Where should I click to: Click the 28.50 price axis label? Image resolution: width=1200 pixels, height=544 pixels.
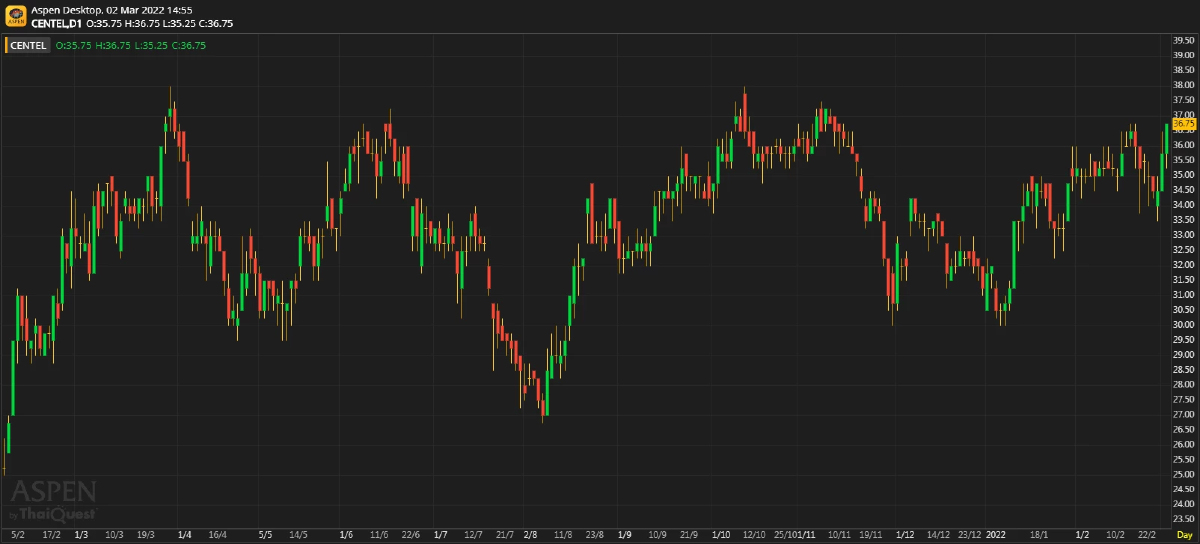pos(1183,369)
